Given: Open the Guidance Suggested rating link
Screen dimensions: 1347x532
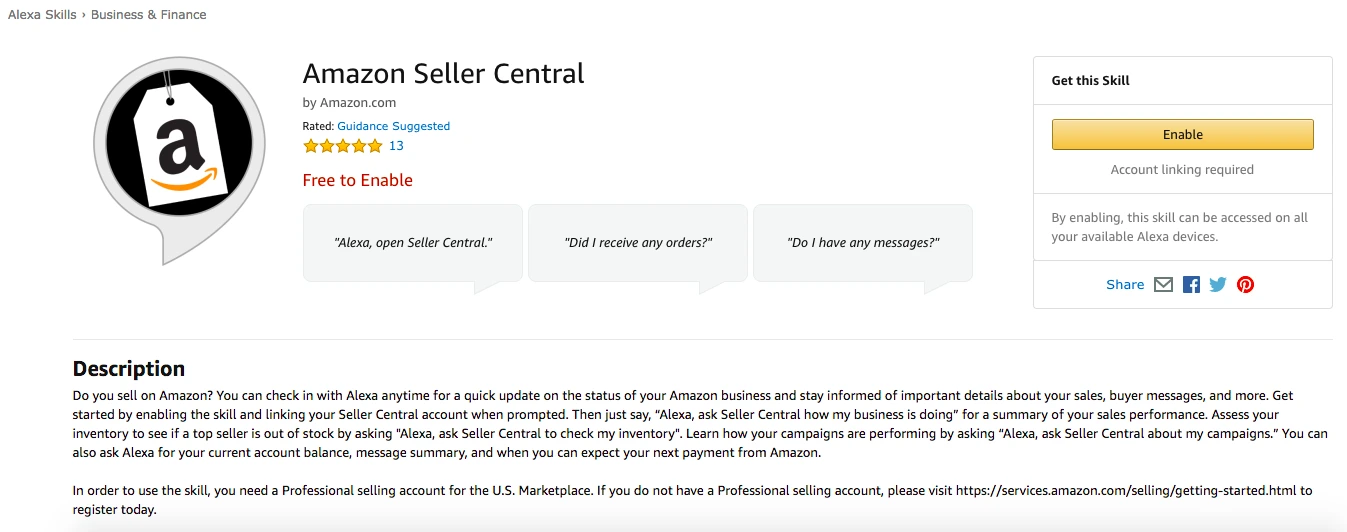Looking at the screenshot, I should (393, 126).
